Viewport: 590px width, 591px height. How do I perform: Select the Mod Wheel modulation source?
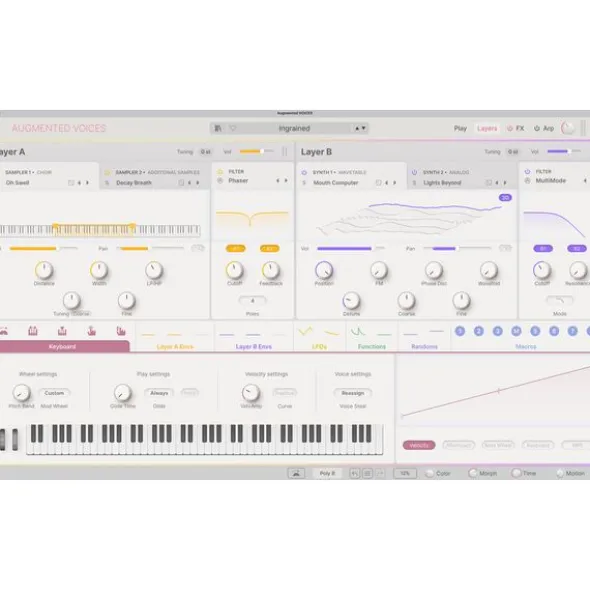[x=498, y=446]
